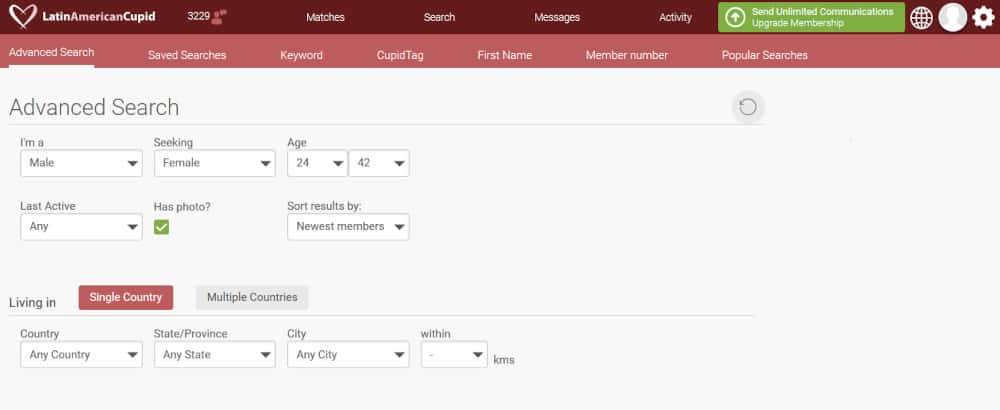Image resolution: width=1000 pixels, height=410 pixels.
Task: Open the Seeking Female dropdown
Action: point(214,163)
